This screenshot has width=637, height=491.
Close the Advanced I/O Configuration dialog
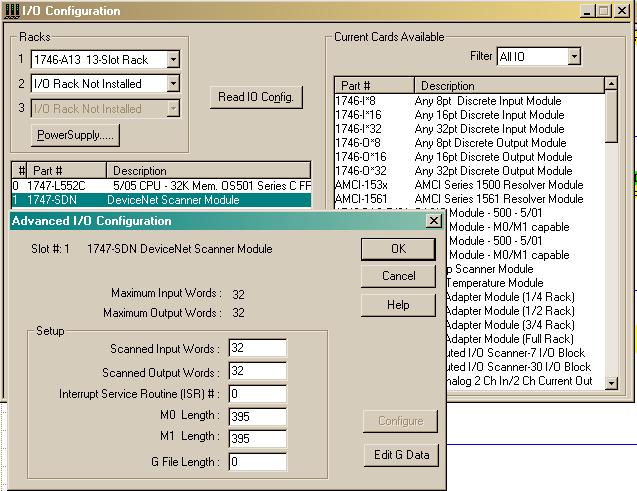434,221
